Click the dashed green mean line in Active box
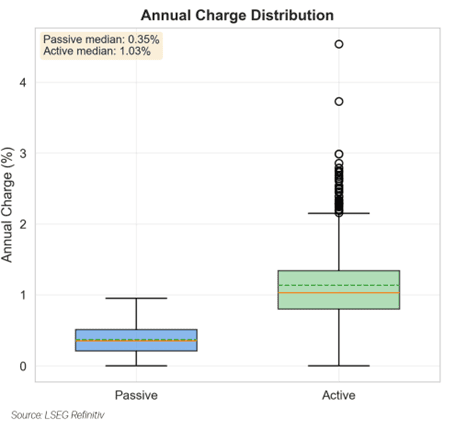This screenshot has width=456, height=430. click(339, 285)
